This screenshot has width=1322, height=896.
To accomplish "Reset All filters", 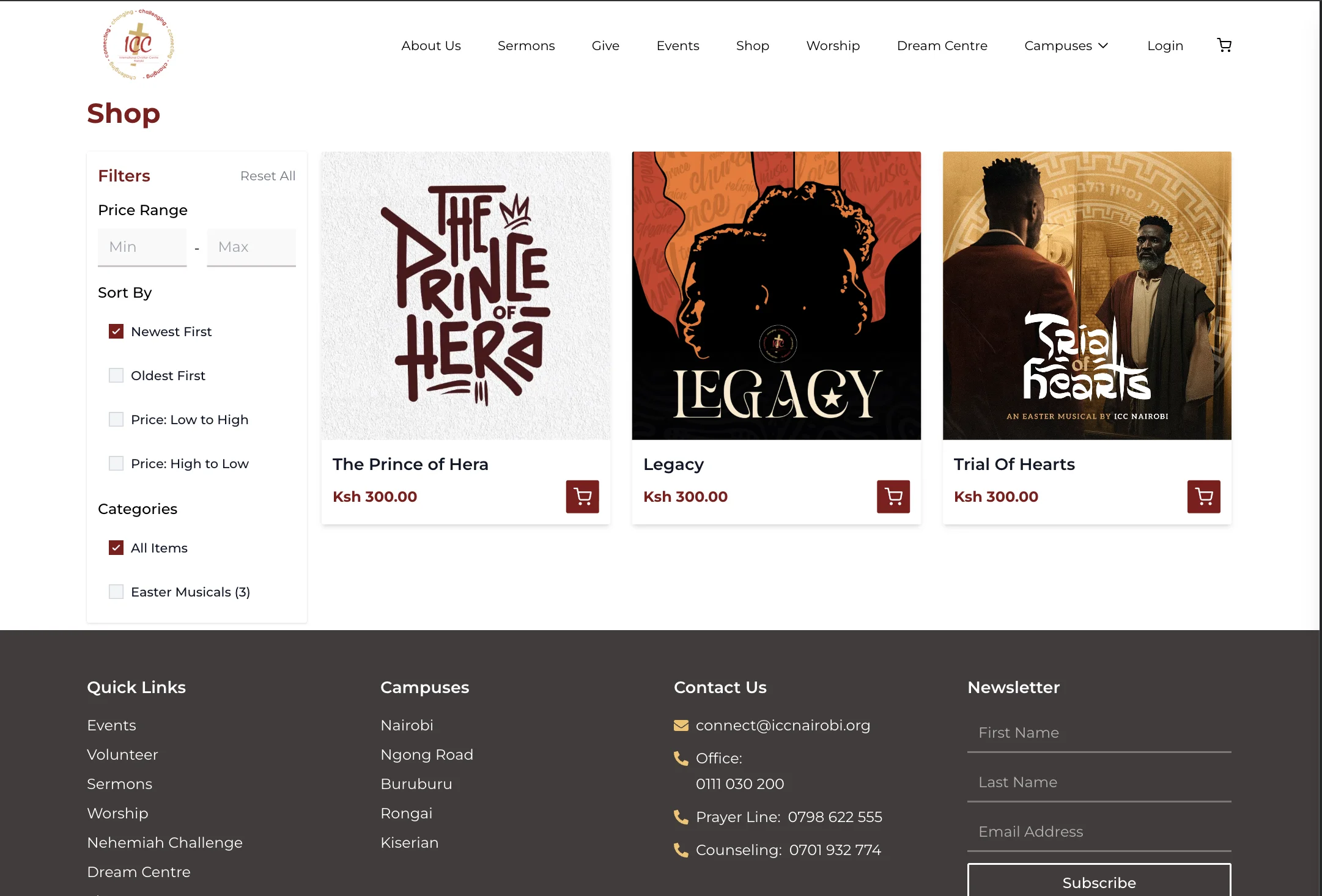I will (x=268, y=176).
